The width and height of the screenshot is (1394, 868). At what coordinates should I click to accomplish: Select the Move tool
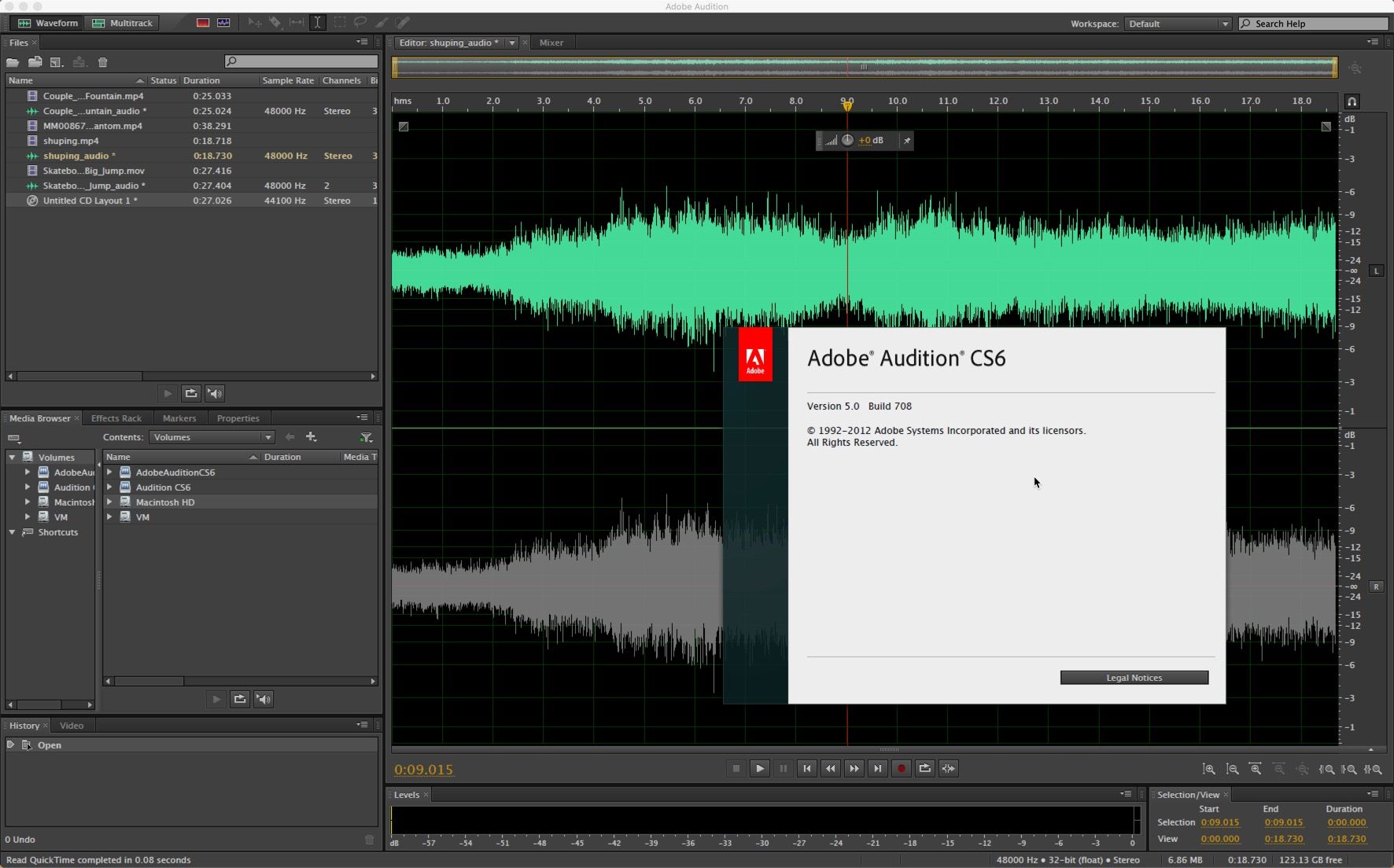click(x=255, y=23)
